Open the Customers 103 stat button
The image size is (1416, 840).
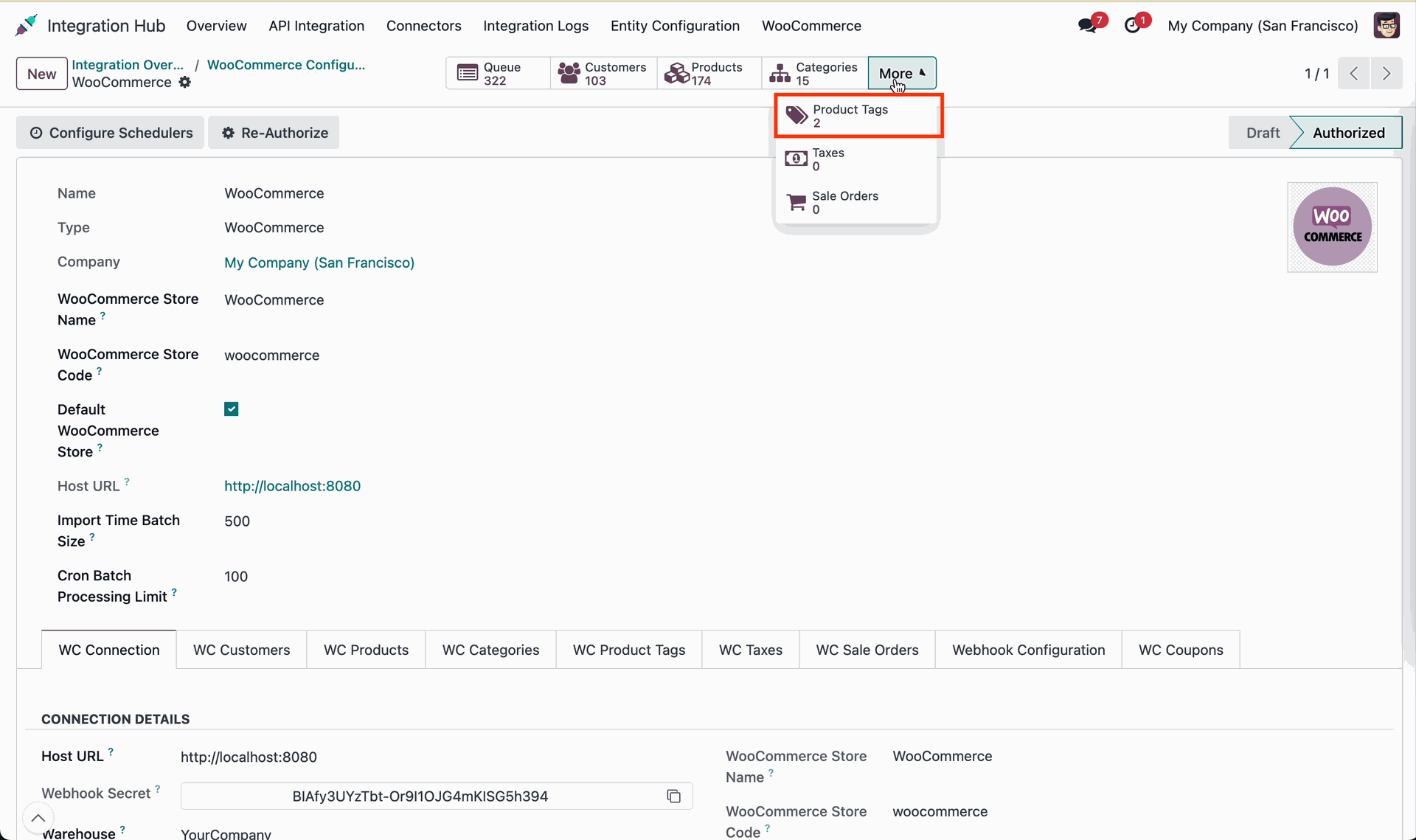point(603,73)
